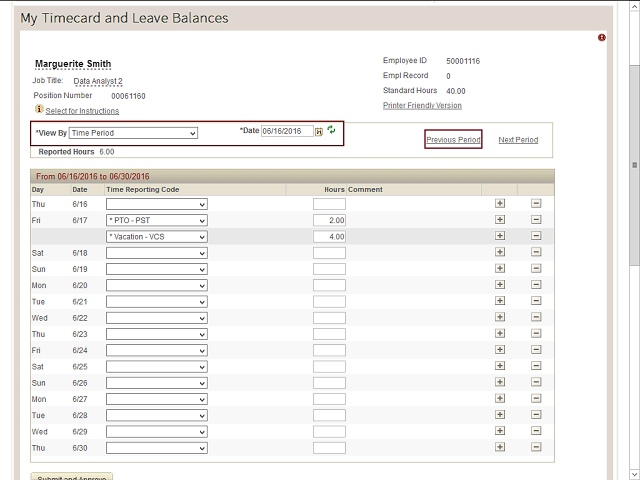The width and height of the screenshot is (640, 480).
Task: Open the View By dropdown
Action: point(134,132)
